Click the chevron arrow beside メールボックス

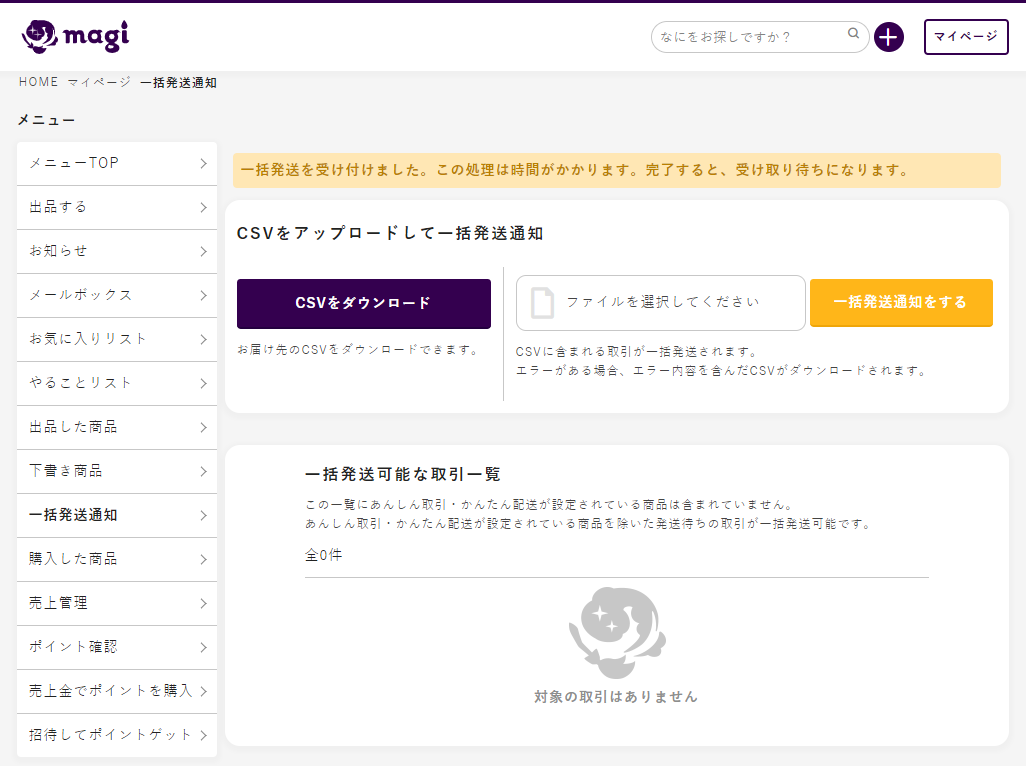coord(203,295)
